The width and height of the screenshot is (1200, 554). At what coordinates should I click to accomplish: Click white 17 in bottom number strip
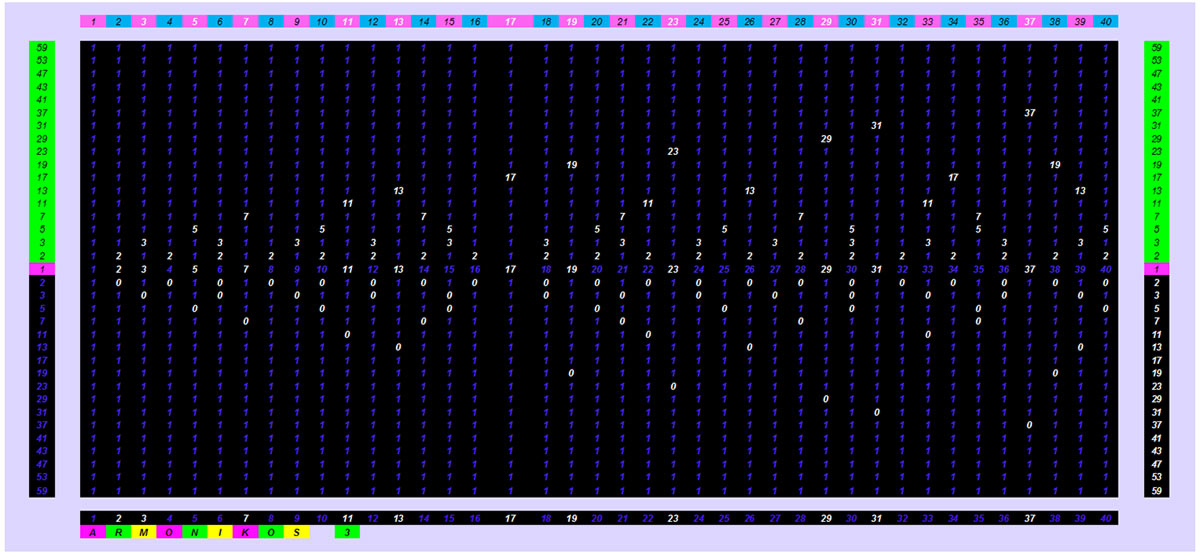click(510, 518)
